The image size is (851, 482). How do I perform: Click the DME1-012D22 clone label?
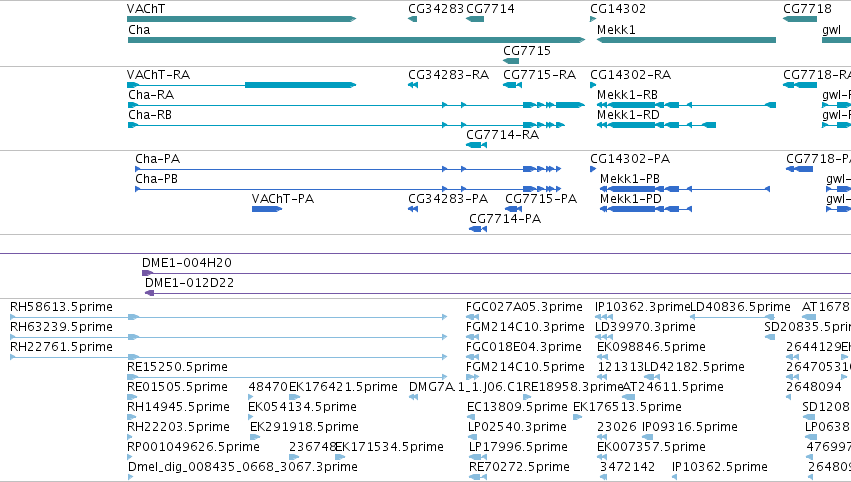189,283
